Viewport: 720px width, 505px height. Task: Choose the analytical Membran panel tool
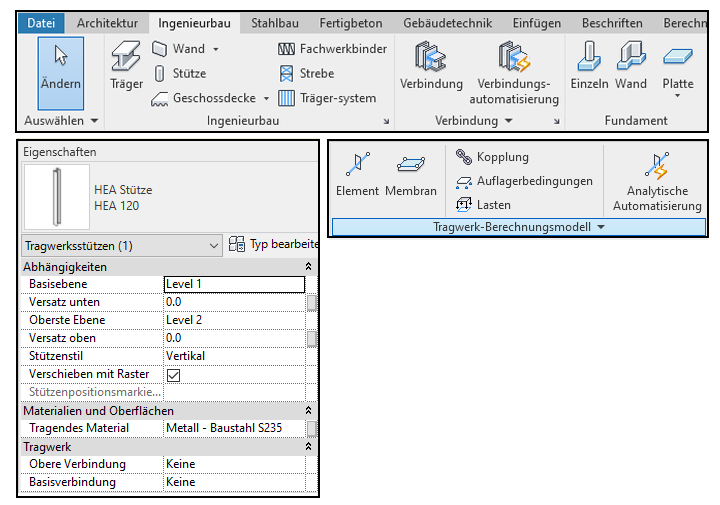click(x=411, y=174)
